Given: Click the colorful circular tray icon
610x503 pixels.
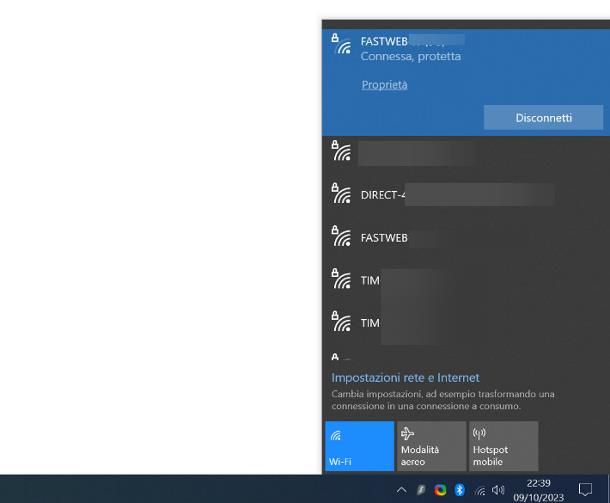Looking at the screenshot, I should click(x=440, y=490).
